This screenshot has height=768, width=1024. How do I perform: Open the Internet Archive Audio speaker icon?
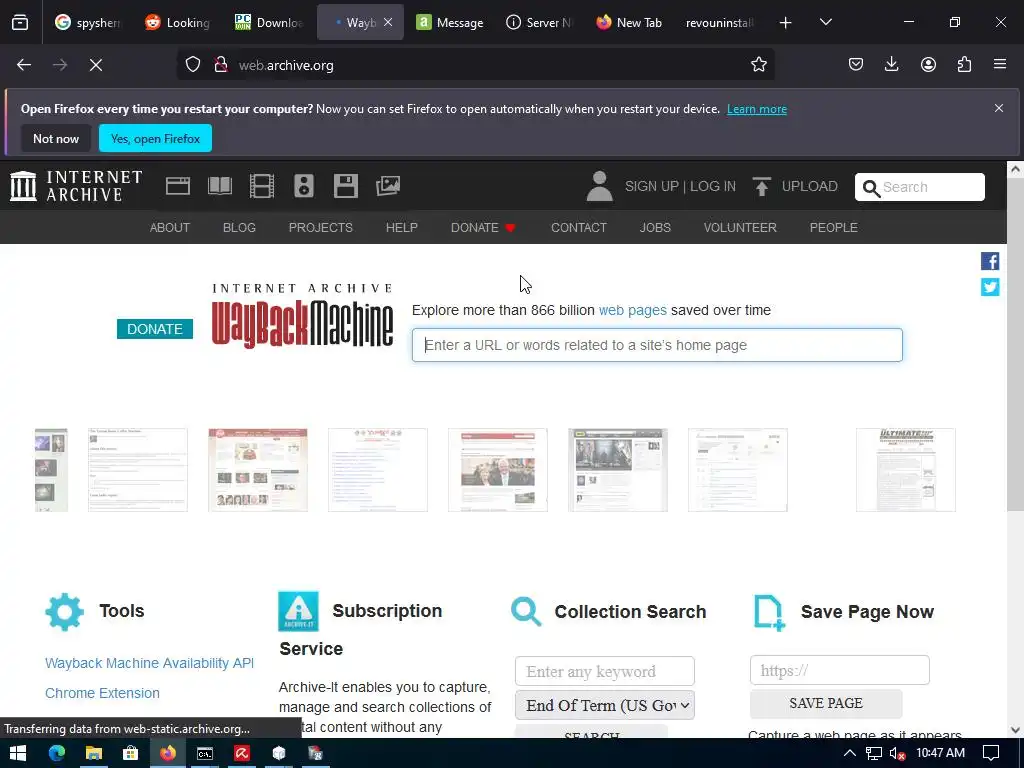304,186
